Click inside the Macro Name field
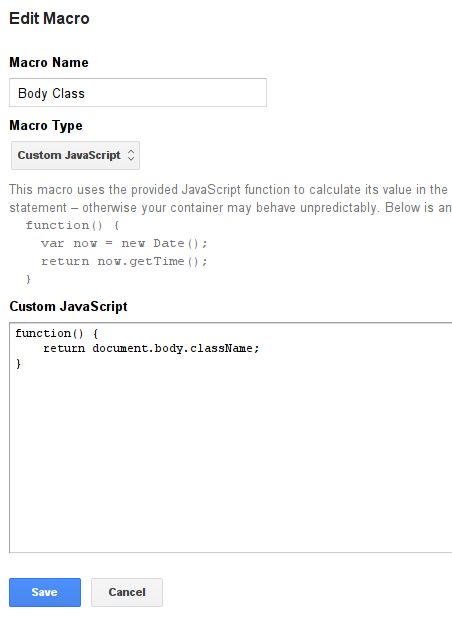This screenshot has width=452, height=621. pyautogui.click(x=138, y=93)
